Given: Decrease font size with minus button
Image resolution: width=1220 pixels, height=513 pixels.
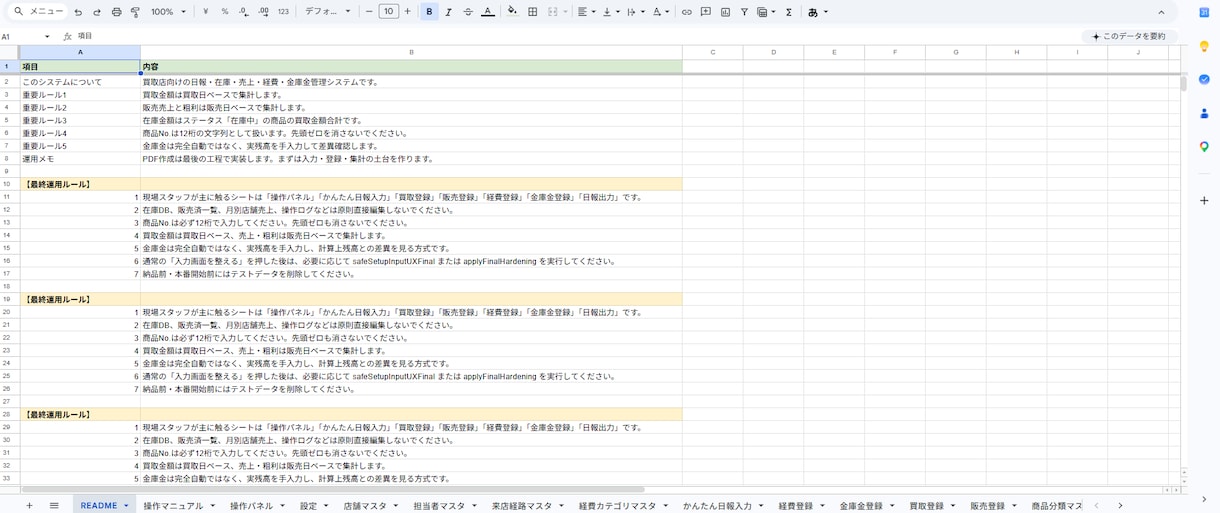Looking at the screenshot, I should (x=369, y=12).
